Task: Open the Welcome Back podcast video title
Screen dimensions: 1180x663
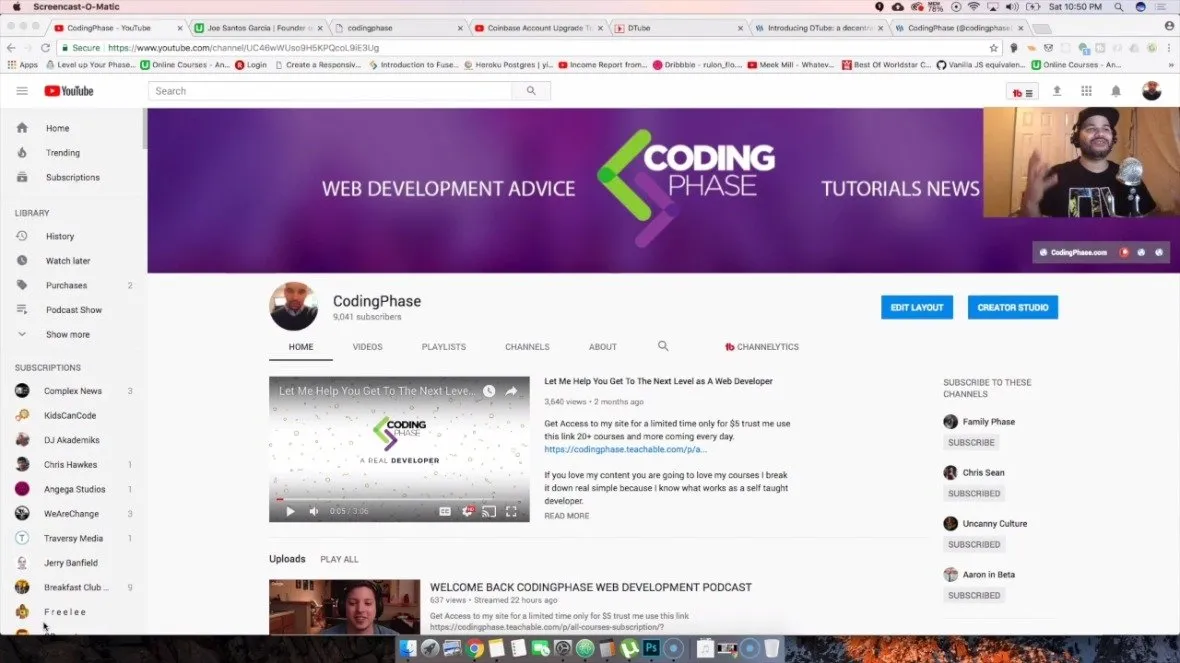Action: tap(591, 587)
